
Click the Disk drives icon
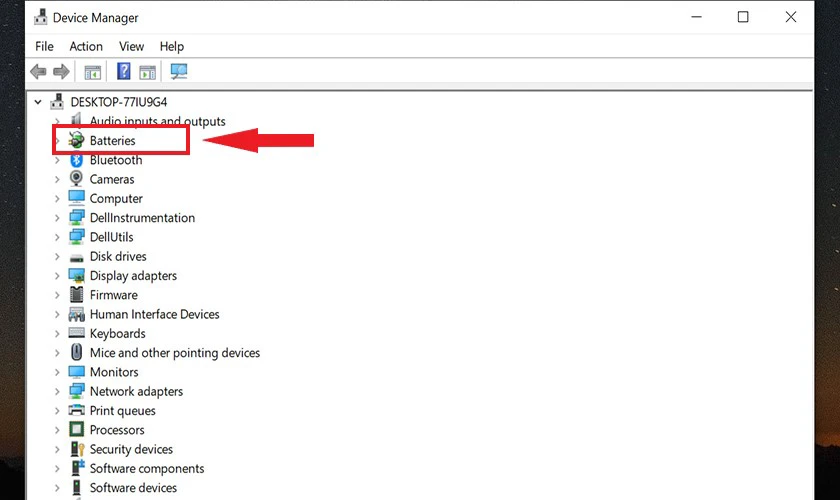pyautogui.click(x=77, y=258)
